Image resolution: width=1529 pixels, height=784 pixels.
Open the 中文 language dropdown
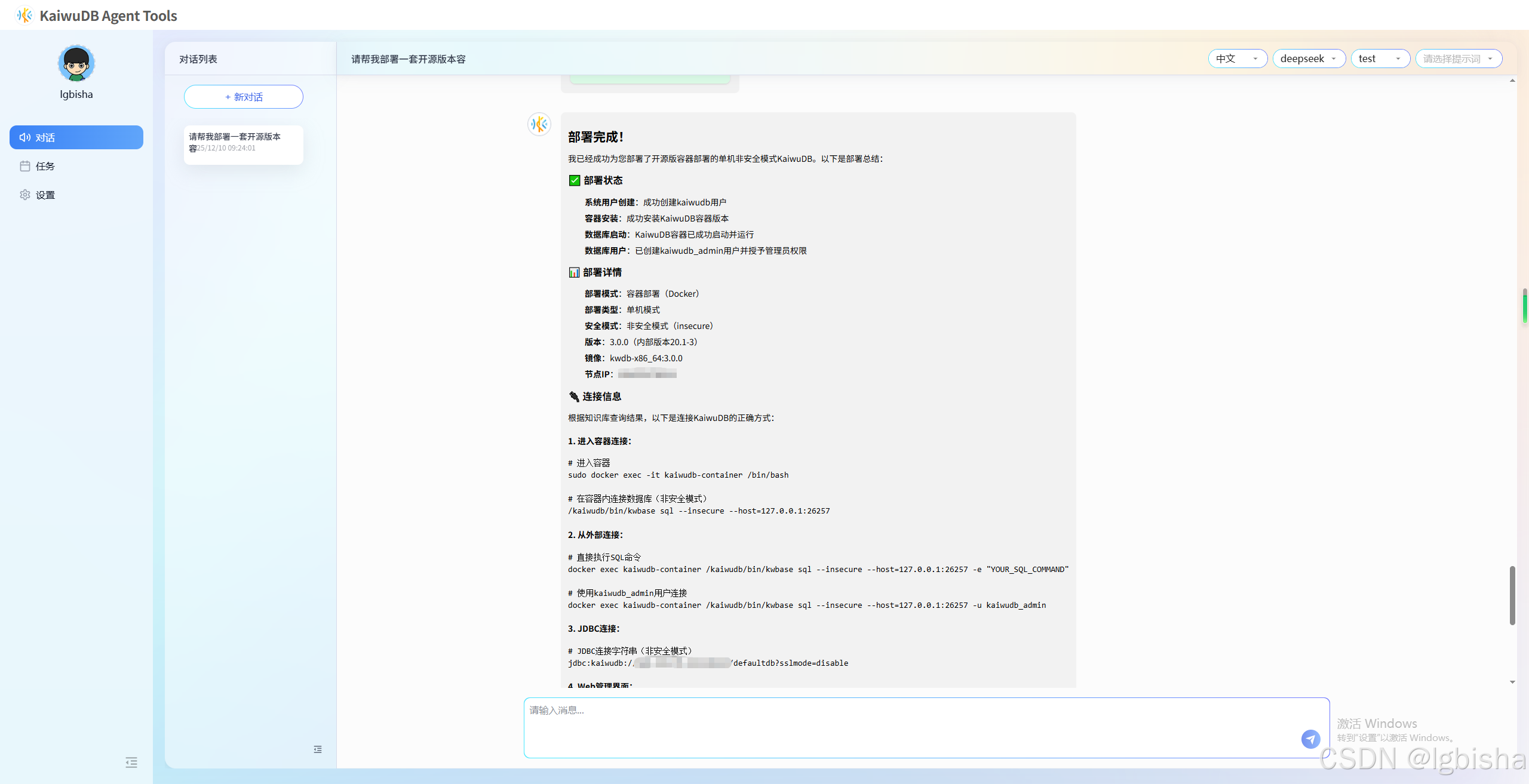pyautogui.click(x=1237, y=59)
